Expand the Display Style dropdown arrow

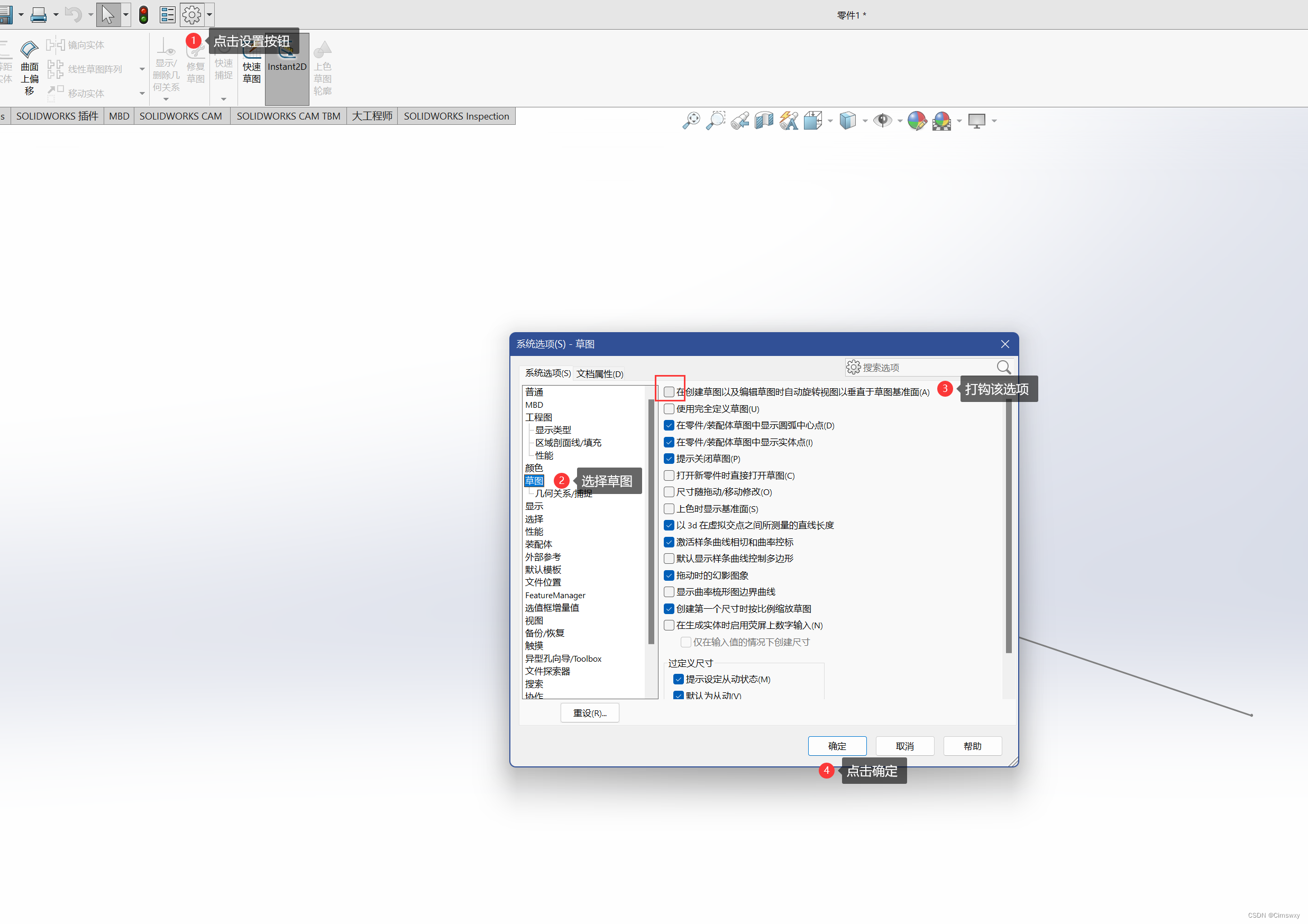click(865, 121)
